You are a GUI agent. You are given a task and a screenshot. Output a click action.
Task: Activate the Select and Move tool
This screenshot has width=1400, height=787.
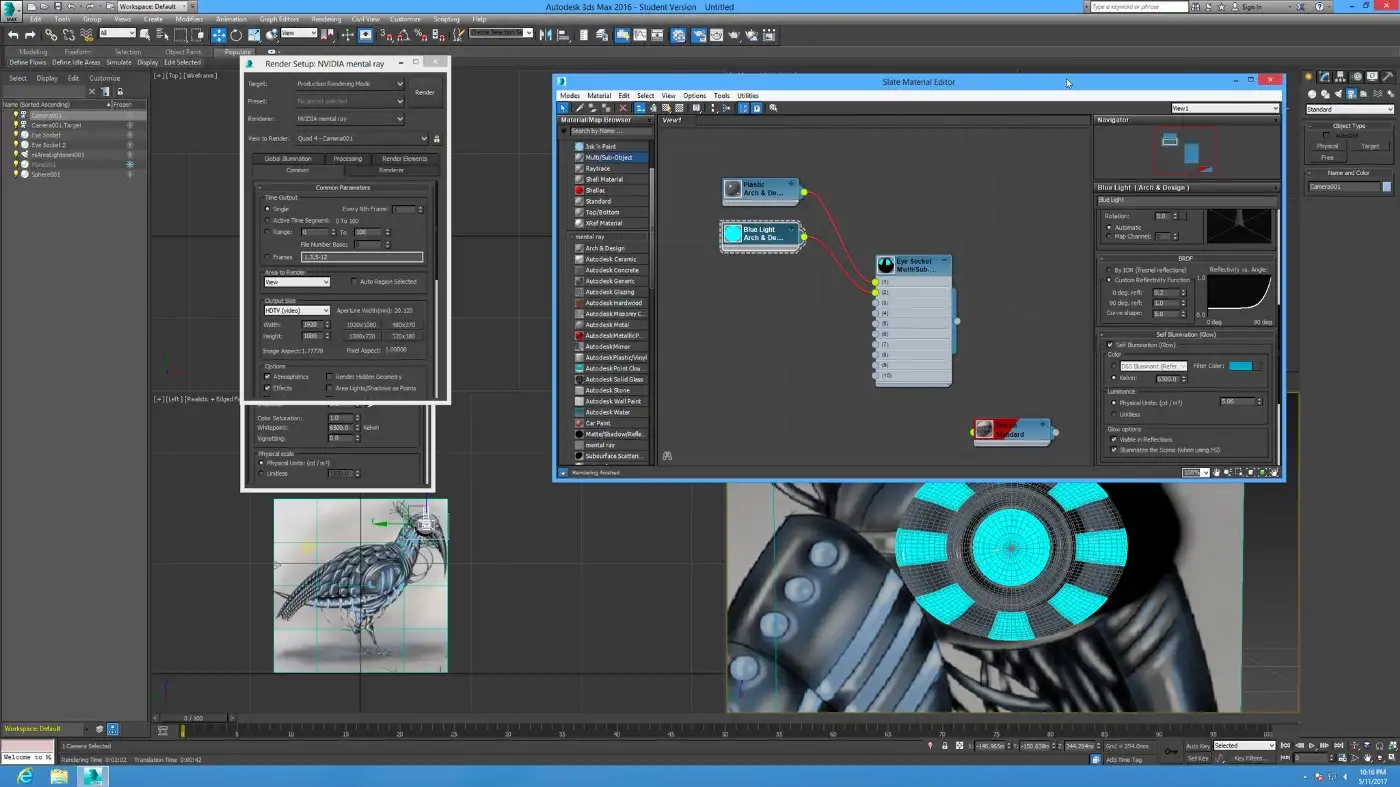click(219, 35)
